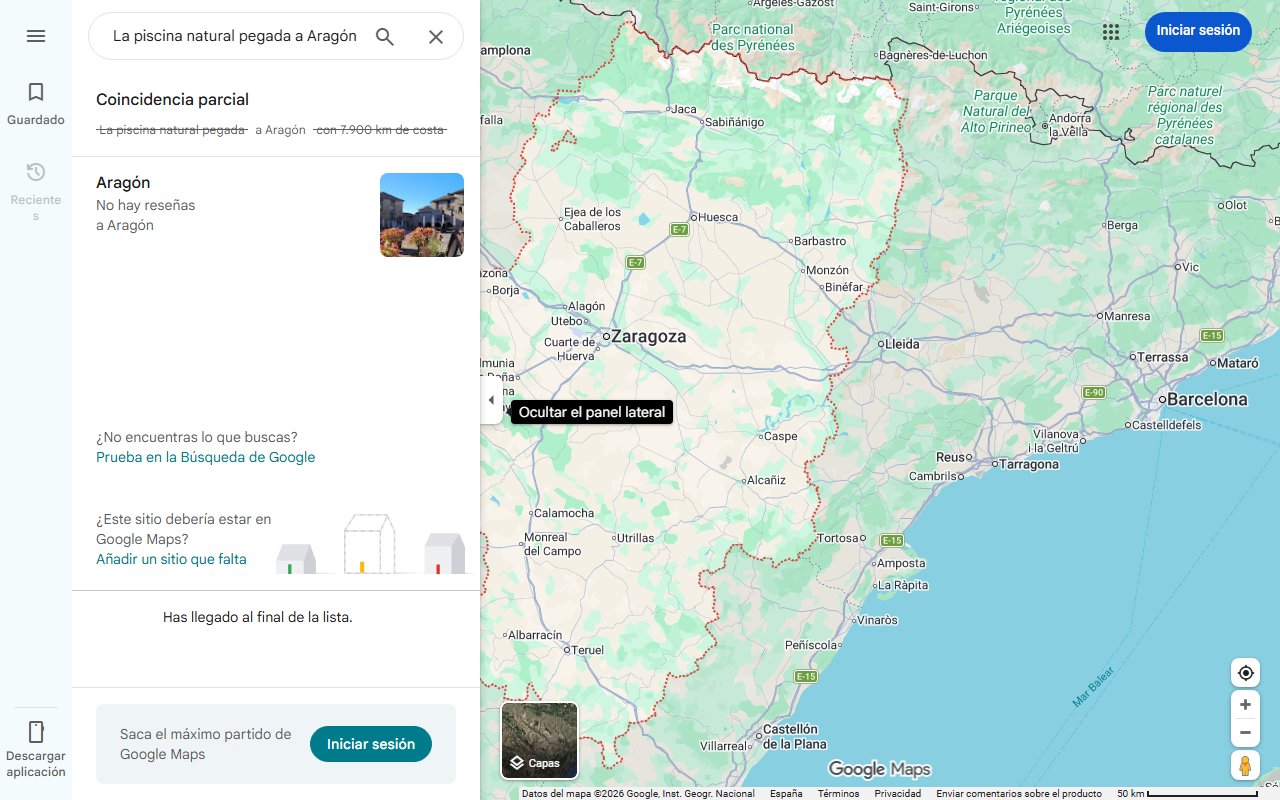Open the hamburger menu
Screen dimensions: 1280x800
click(36, 36)
